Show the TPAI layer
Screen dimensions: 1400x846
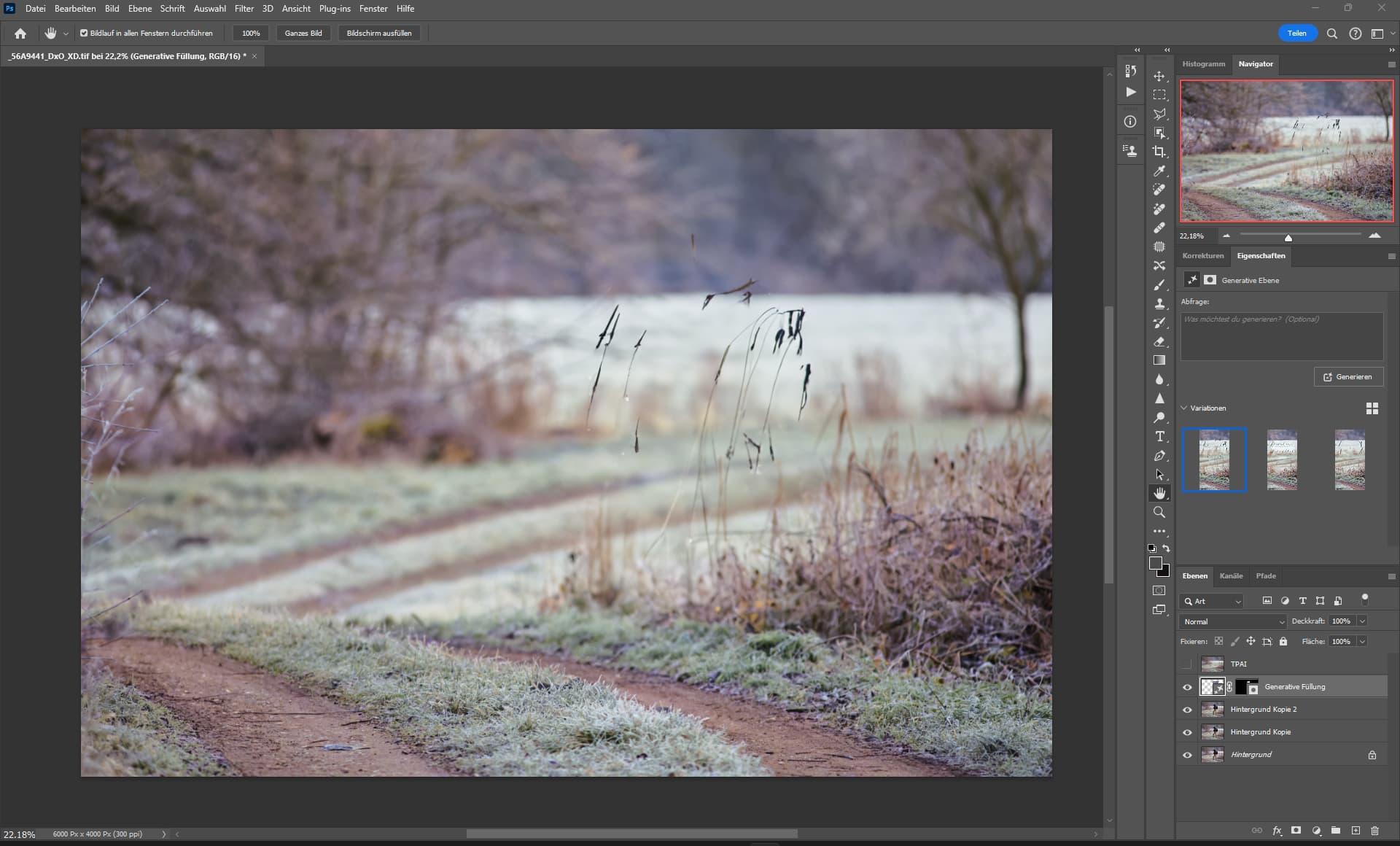coord(1187,664)
